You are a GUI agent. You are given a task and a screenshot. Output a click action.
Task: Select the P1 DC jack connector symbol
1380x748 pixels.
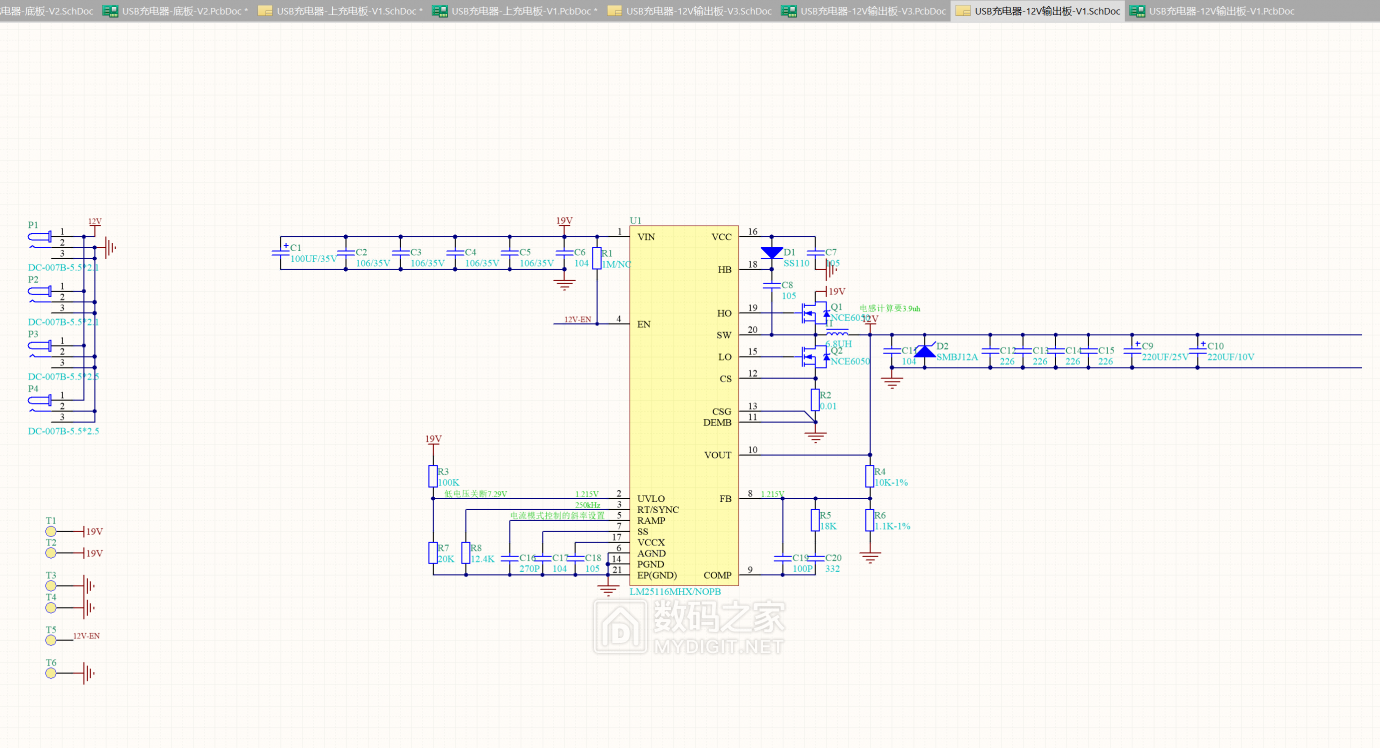[x=42, y=238]
